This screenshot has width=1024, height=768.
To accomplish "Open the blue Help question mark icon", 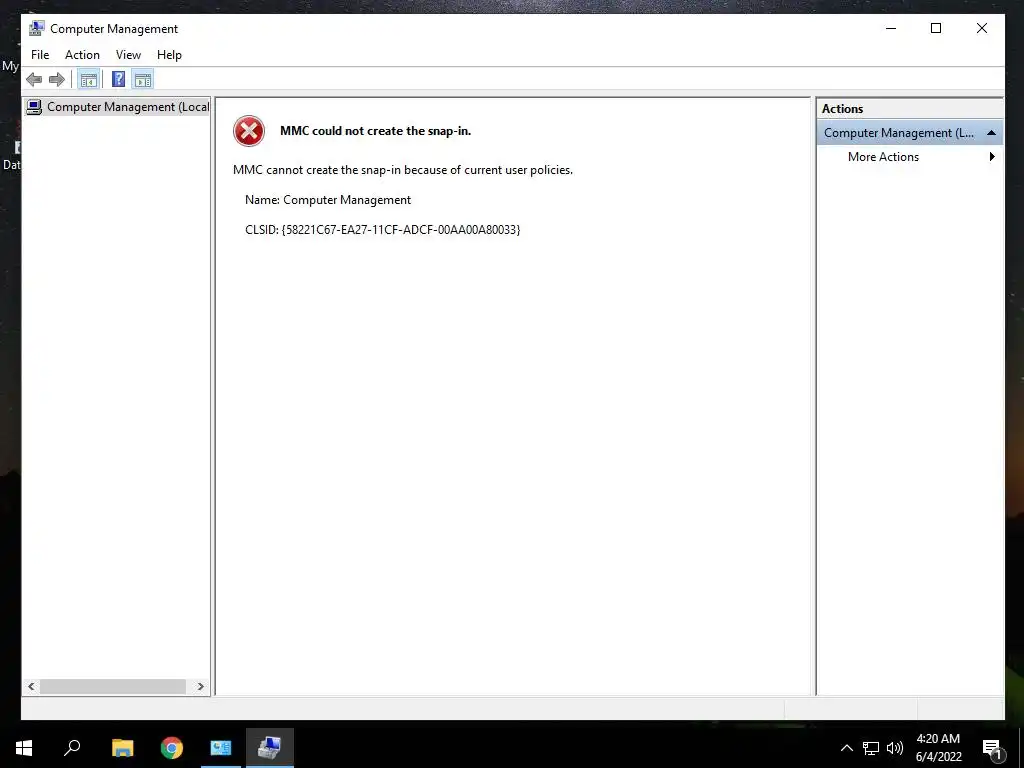I will point(118,80).
